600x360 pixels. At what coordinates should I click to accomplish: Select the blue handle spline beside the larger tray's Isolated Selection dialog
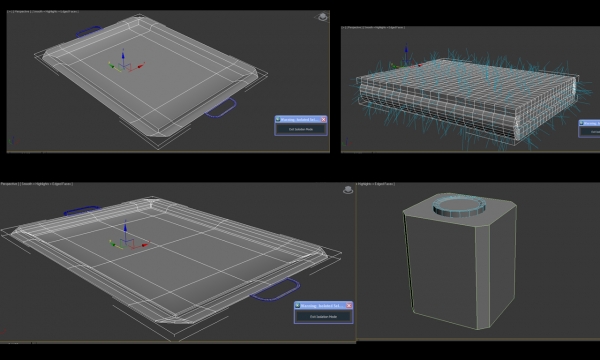click(x=275, y=290)
